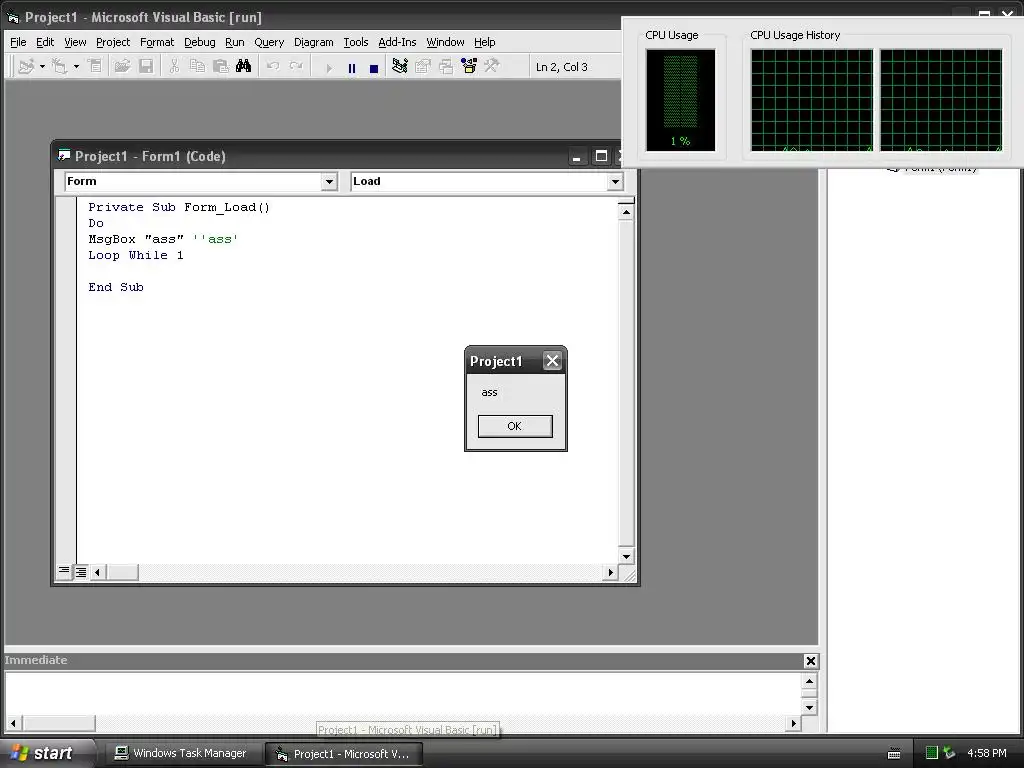Open the File menu
Image resolution: width=1024 pixels, height=768 pixels.
coord(18,42)
